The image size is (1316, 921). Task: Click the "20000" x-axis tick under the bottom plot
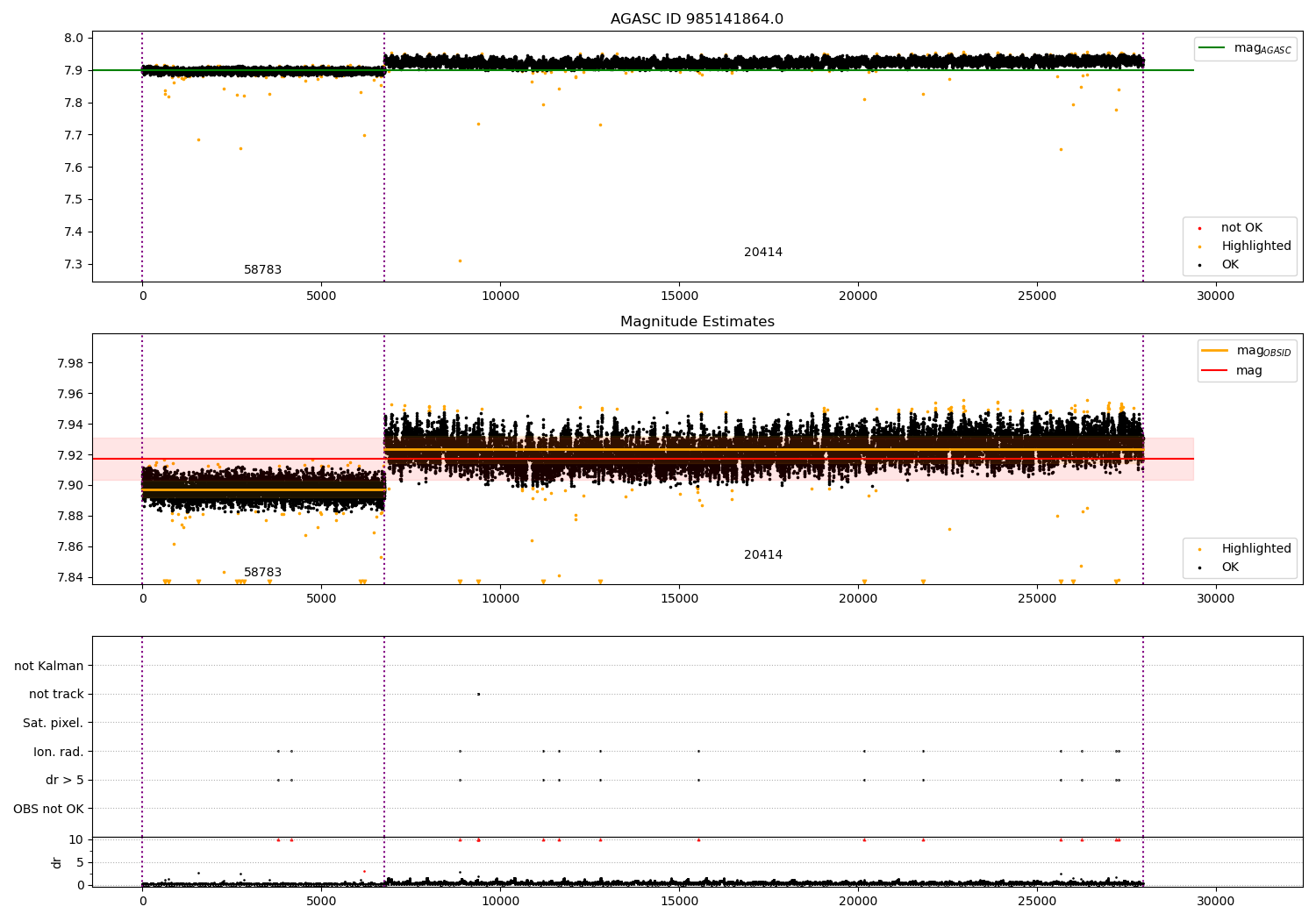[858, 902]
